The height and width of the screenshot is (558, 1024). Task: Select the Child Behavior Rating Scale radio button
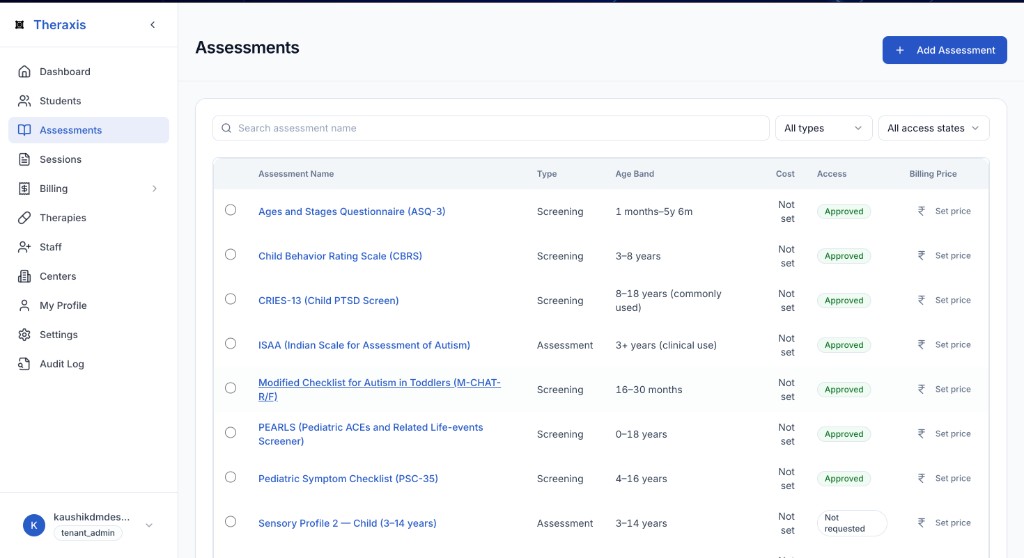pyautogui.click(x=231, y=254)
